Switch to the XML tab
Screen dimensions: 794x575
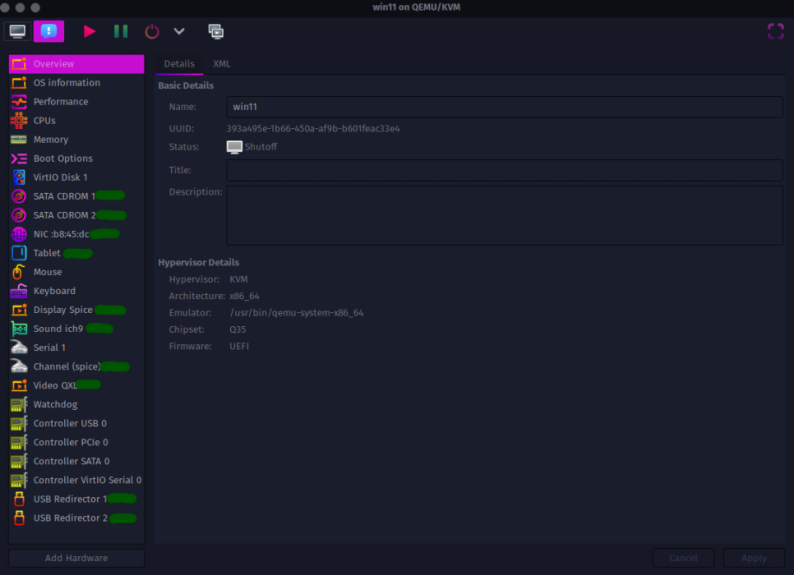click(x=222, y=64)
